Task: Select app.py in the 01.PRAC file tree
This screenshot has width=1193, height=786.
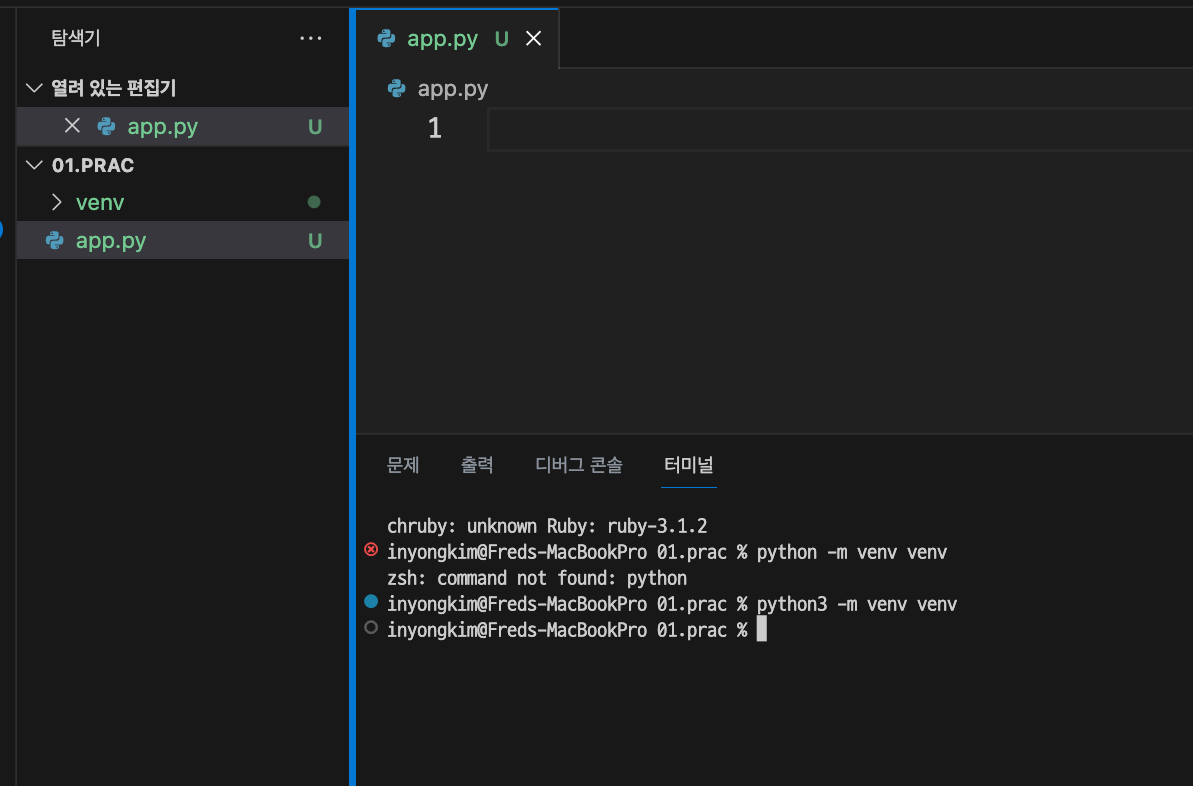Action: [x=183, y=240]
